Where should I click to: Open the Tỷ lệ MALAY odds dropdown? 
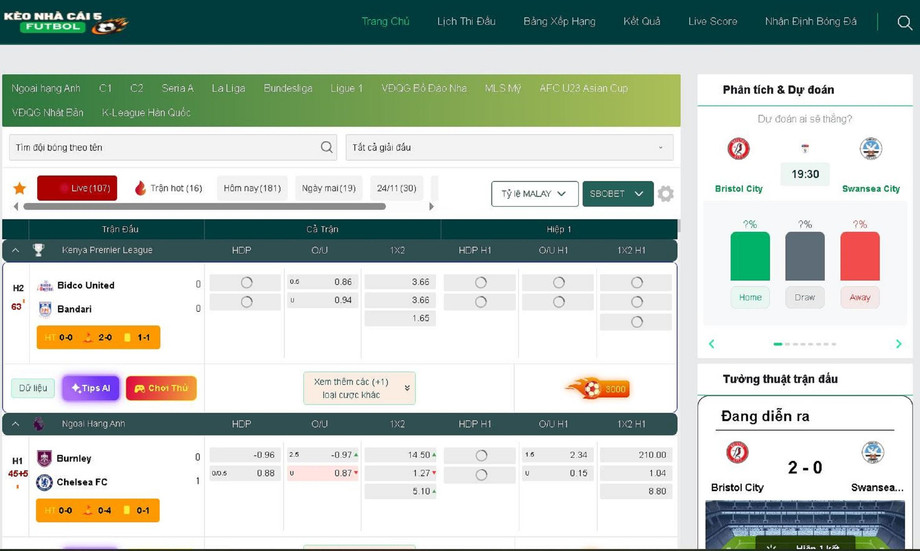pyautogui.click(x=534, y=194)
